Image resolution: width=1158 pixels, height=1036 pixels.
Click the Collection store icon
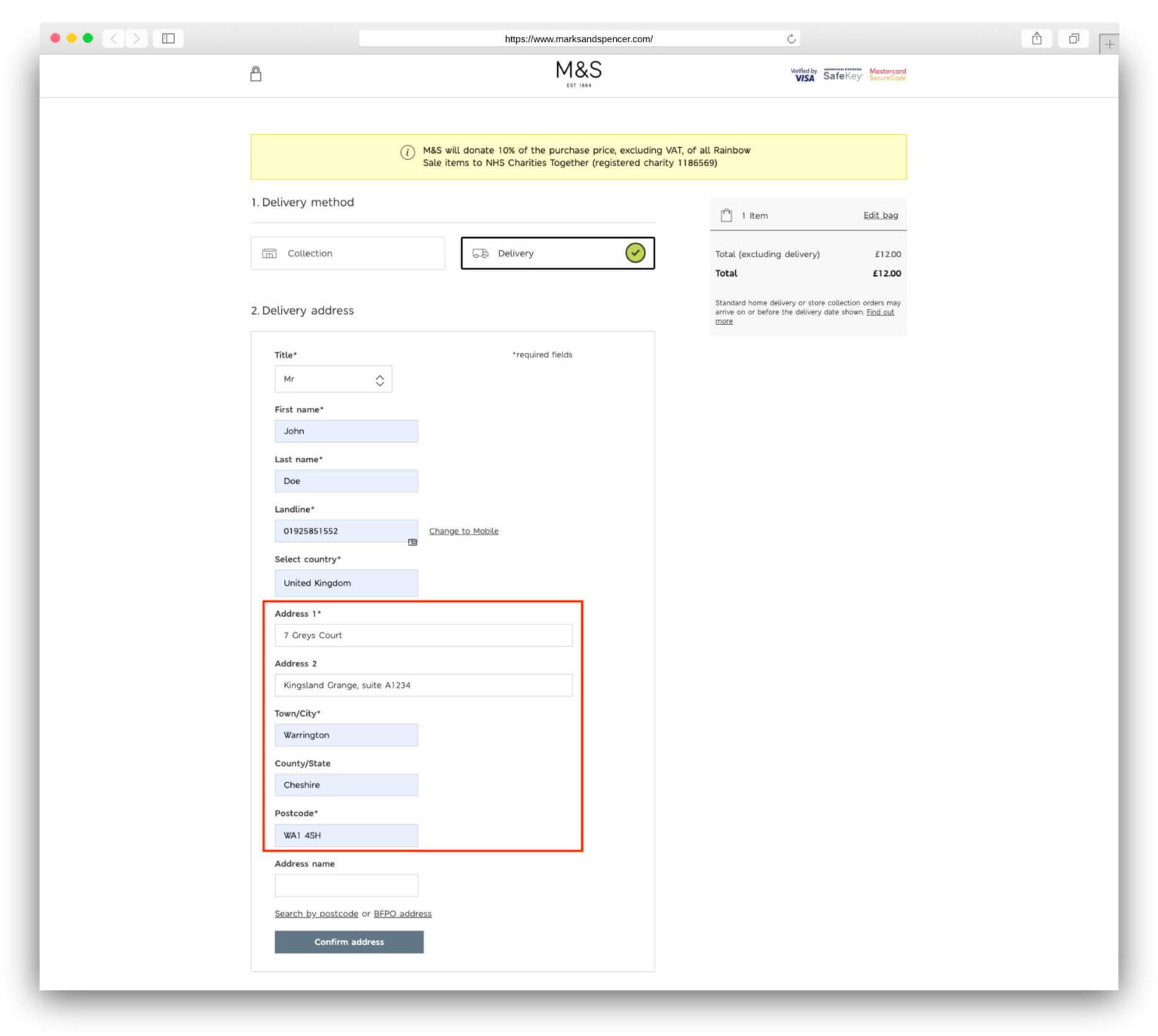[269, 253]
